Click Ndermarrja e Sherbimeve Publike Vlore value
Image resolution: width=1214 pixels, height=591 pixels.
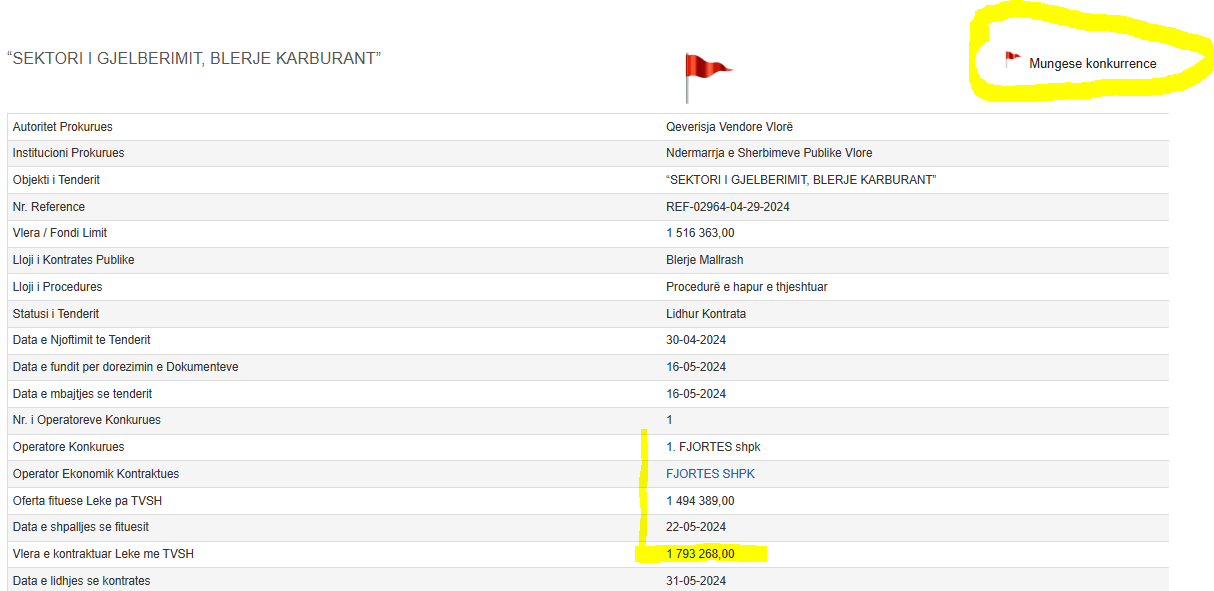[769, 153]
